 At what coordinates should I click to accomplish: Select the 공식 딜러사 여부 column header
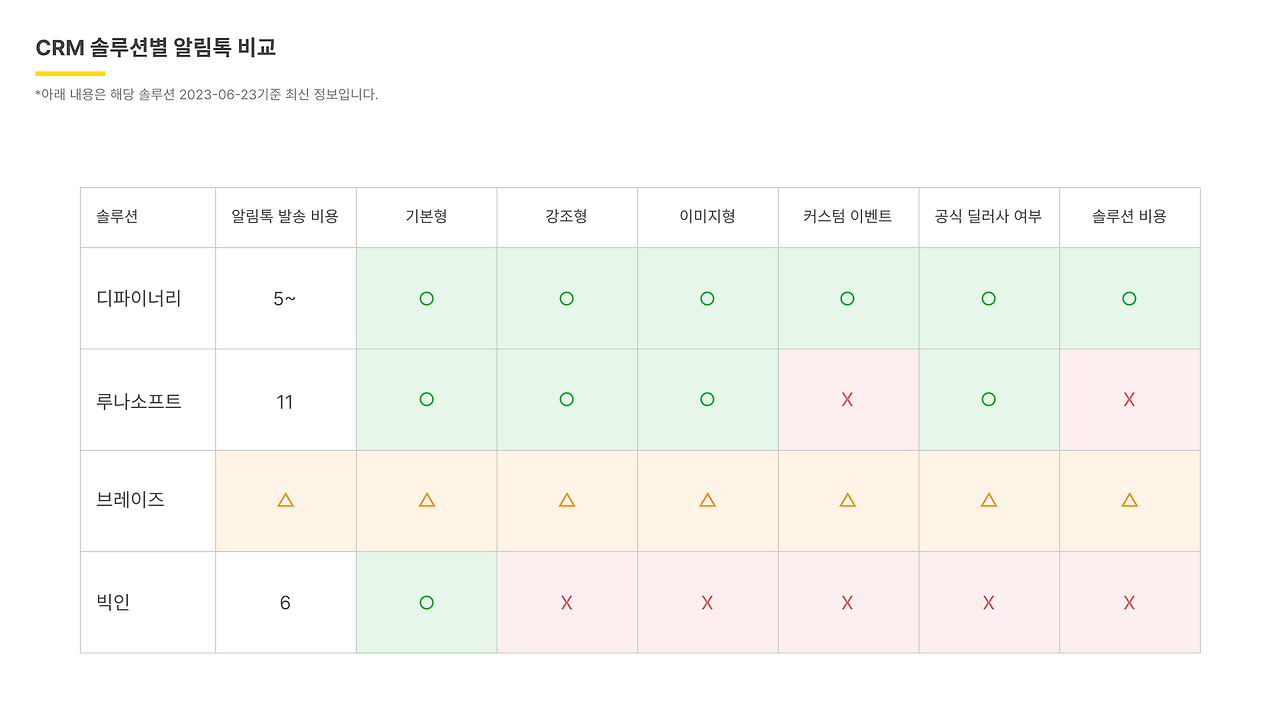pyautogui.click(x=988, y=216)
